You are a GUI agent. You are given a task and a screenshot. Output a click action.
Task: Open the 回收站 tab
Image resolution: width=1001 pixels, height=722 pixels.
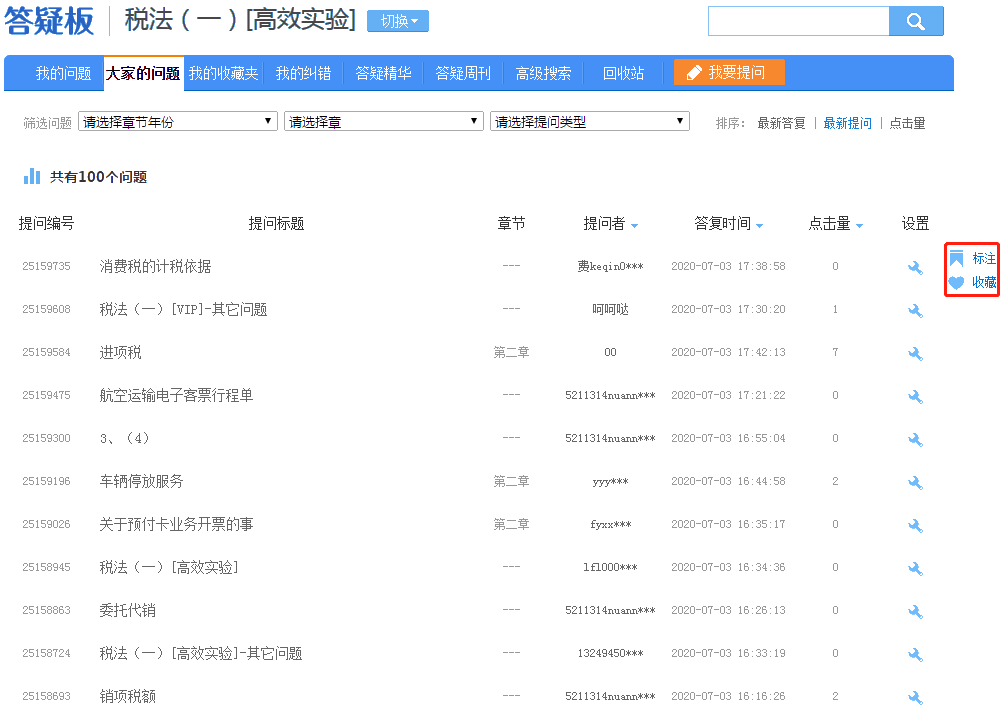624,72
